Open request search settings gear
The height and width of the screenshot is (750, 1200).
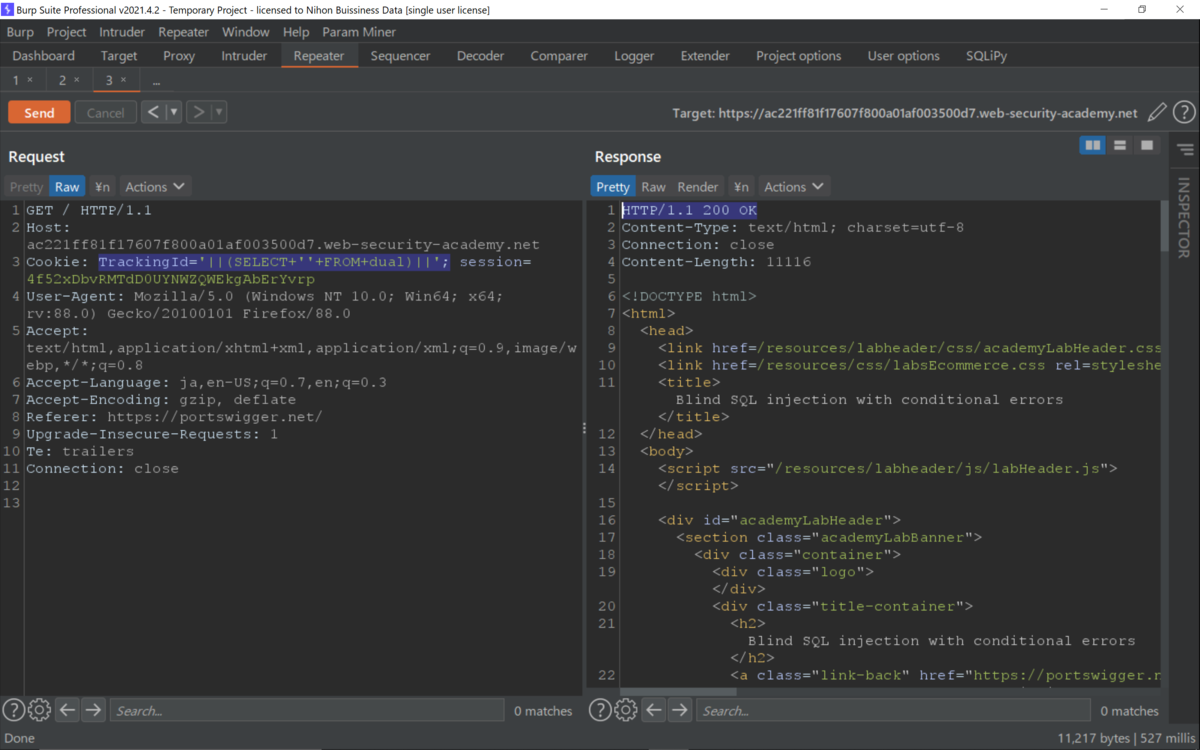pyautogui.click(x=39, y=710)
